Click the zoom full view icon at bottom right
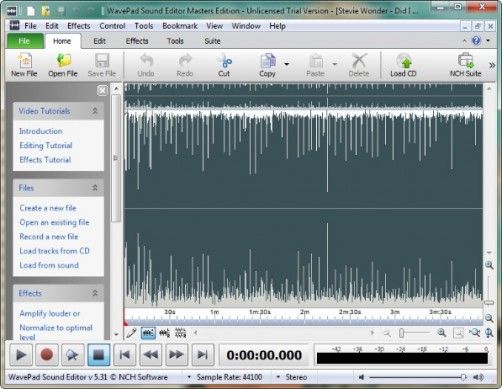Screen dimensions: 502x389 click(x=489, y=333)
